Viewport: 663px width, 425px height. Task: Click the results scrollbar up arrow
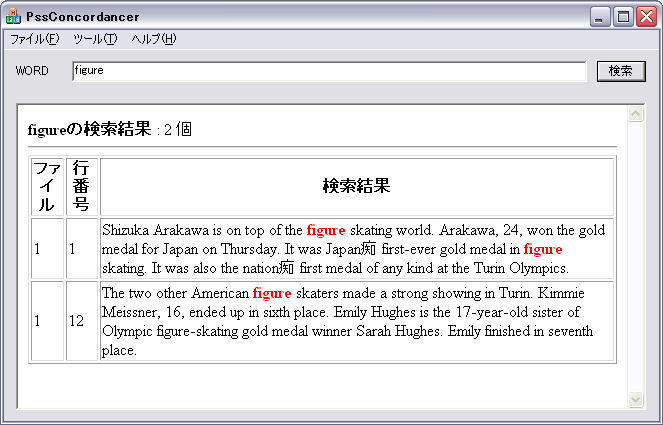[x=635, y=114]
